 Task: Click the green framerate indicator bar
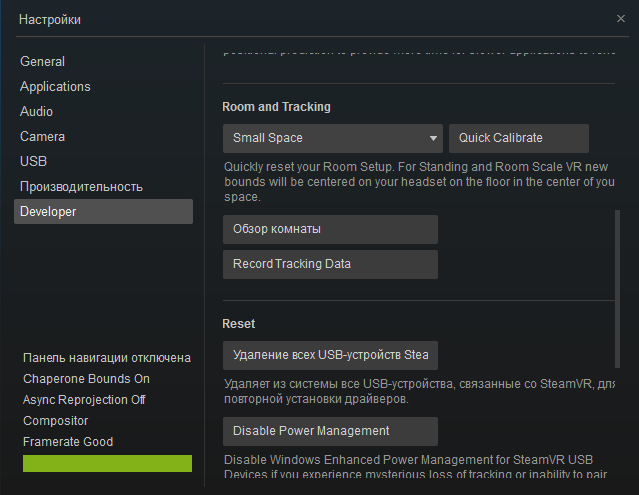coord(107,463)
